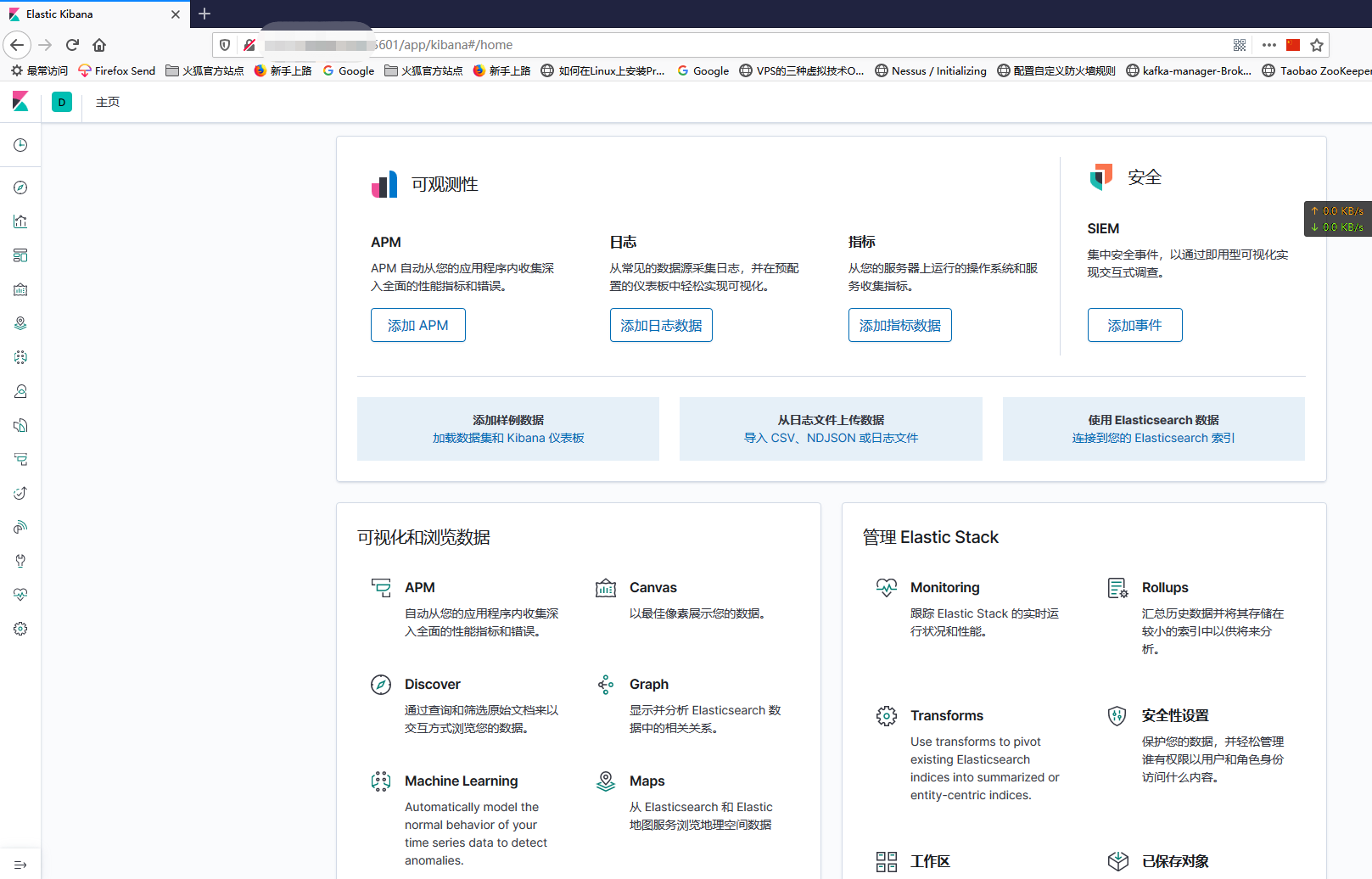Open the page actions three-dot menu
Viewport: 1372px width, 879px height.
click(x=1269, y=45)
